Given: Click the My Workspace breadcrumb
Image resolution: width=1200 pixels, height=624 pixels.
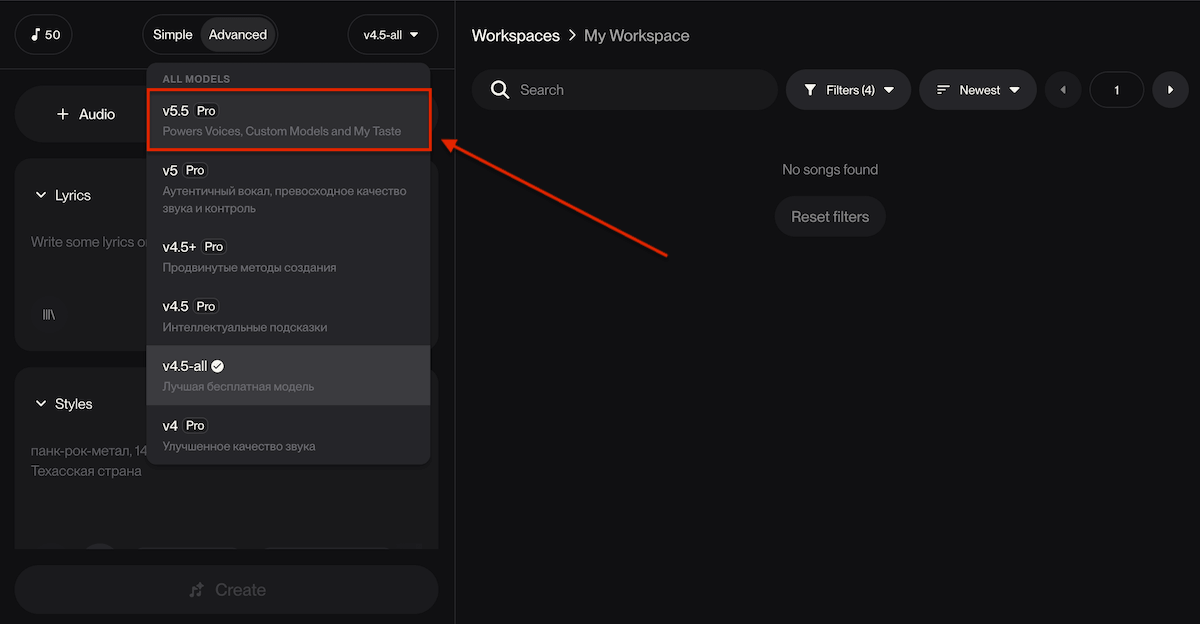Looking at the screenshot, I should (x=637, y=35).
